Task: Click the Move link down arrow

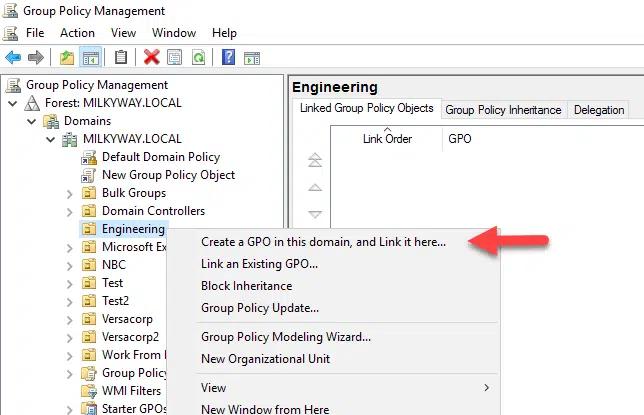Action: click(315, 214)
